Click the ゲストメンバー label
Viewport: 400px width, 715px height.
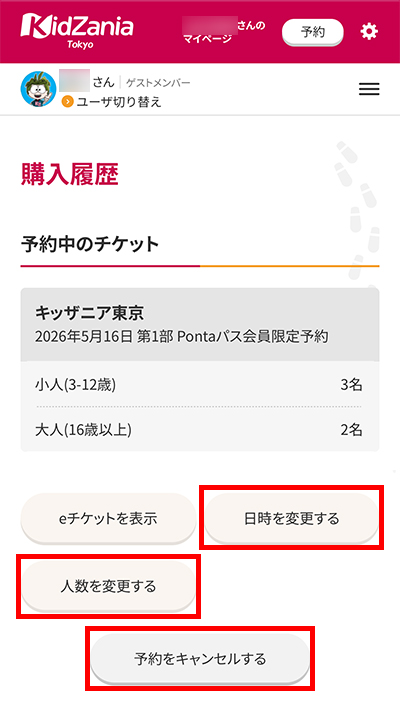[x=158, y=83]
